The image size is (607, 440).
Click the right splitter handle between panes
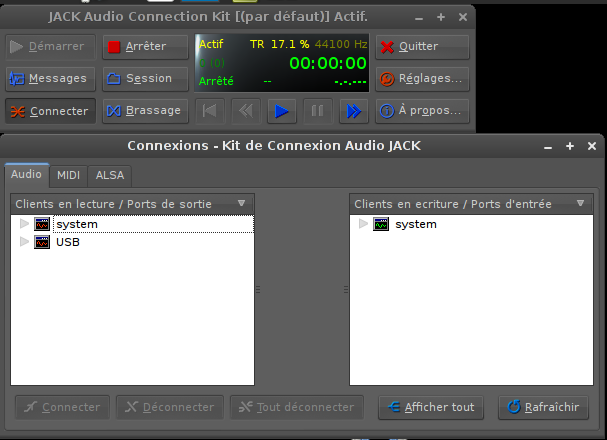pos(346,289)
